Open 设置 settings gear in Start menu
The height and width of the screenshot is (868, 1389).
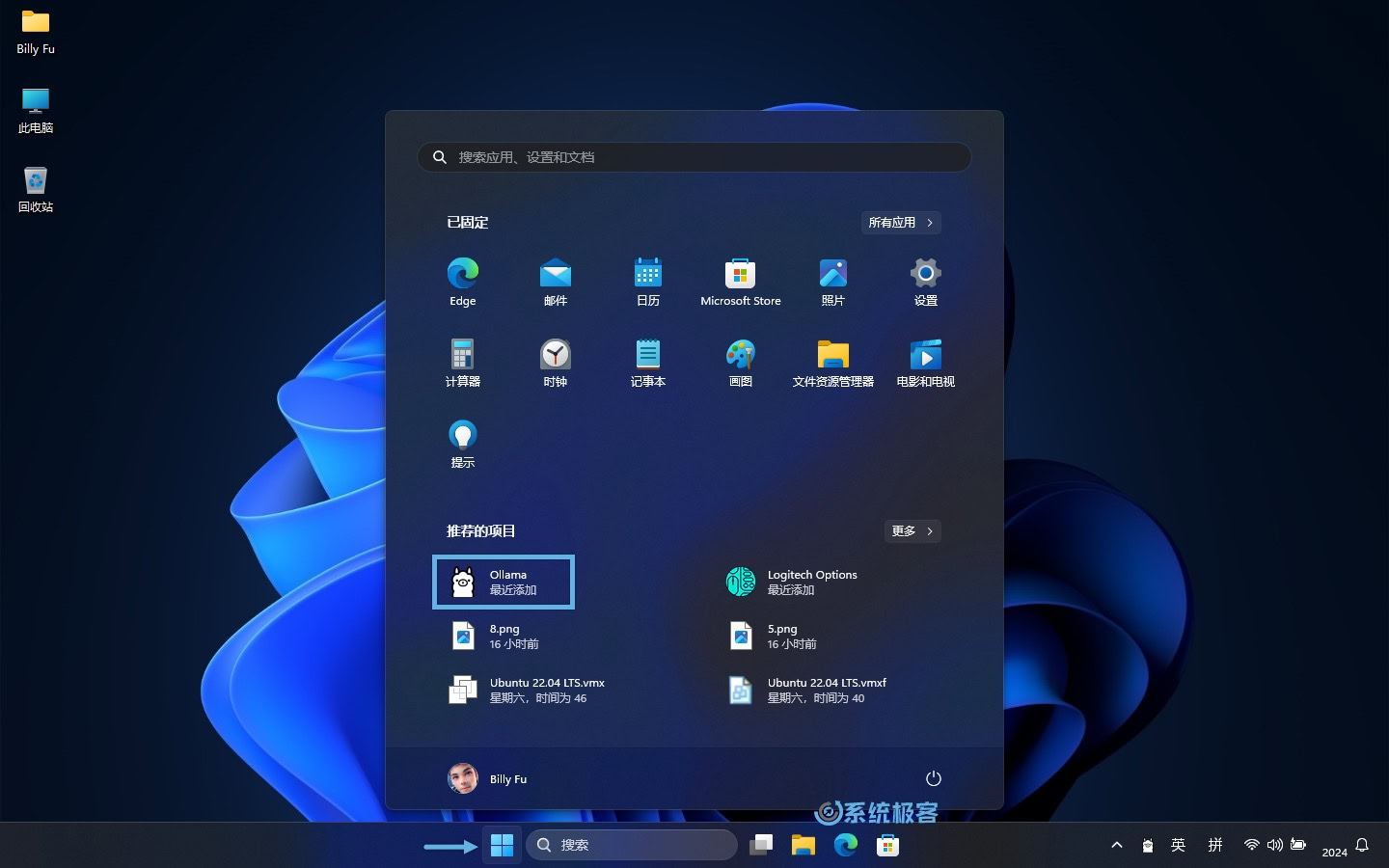(x=926, y=282)
